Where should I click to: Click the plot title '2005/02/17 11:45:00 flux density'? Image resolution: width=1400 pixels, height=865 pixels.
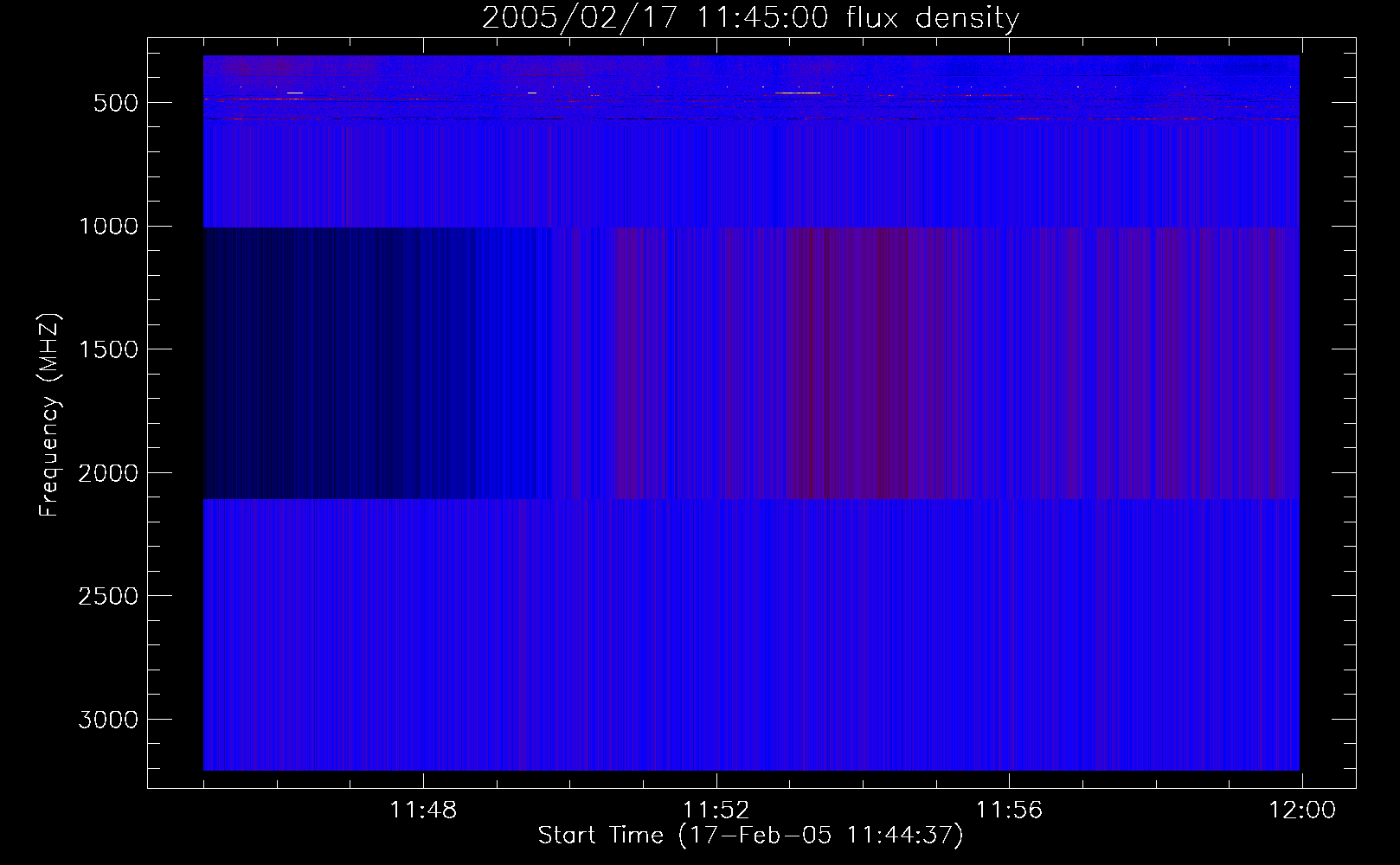click(x=750, y=18)
